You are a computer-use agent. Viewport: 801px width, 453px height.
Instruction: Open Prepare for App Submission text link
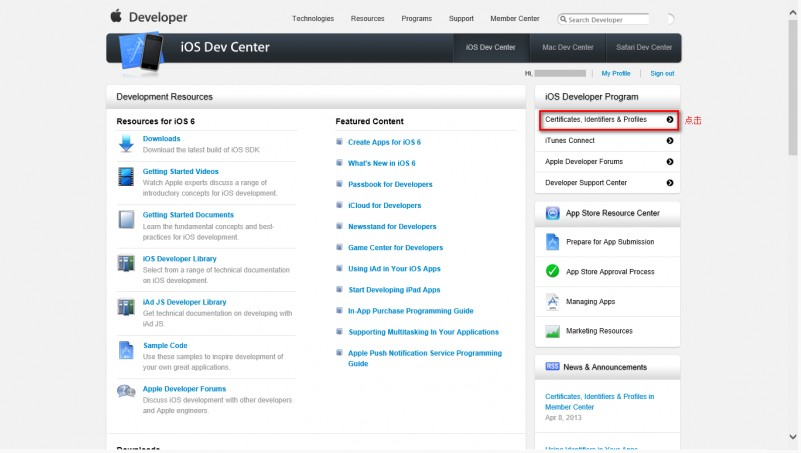pyautogui.click(x=610, y=242)
